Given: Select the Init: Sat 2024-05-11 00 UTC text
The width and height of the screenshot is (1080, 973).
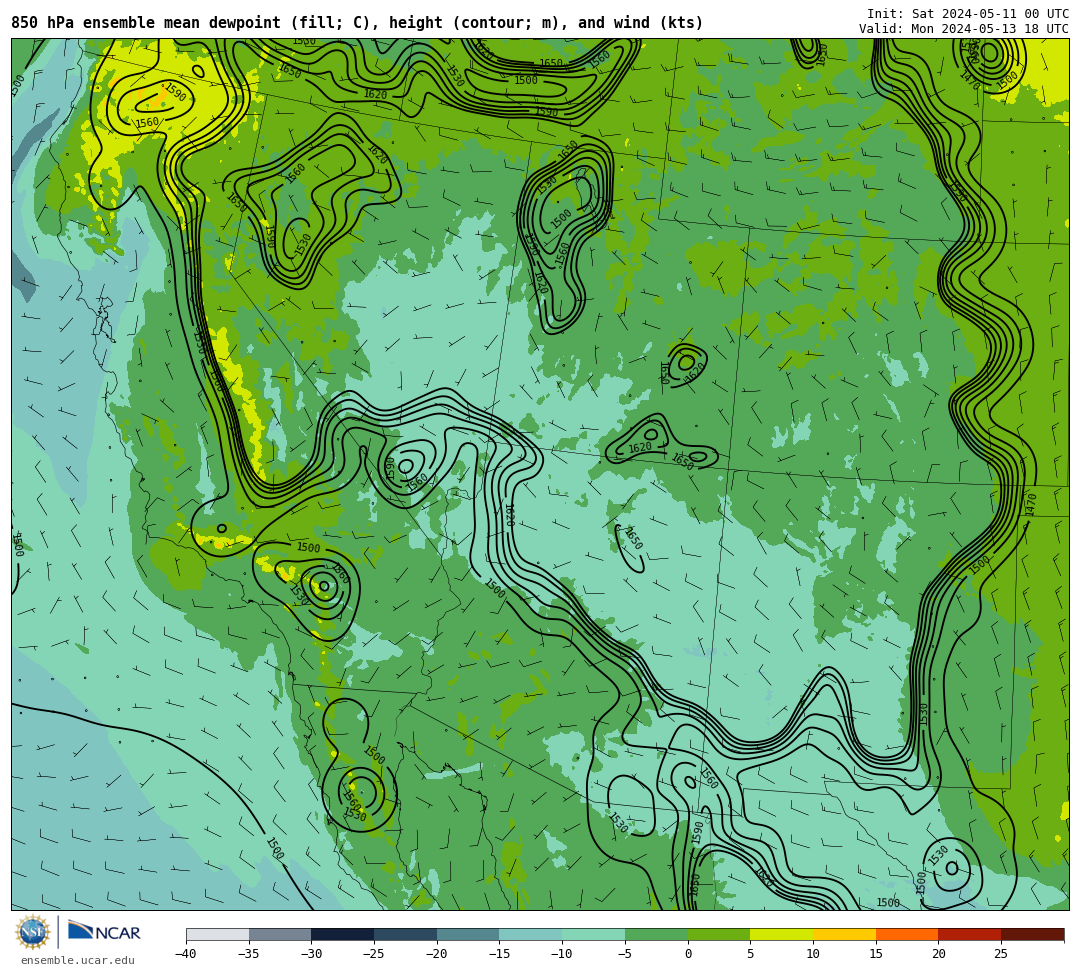Looking at the screenshot, I should [x=968, y=14].
